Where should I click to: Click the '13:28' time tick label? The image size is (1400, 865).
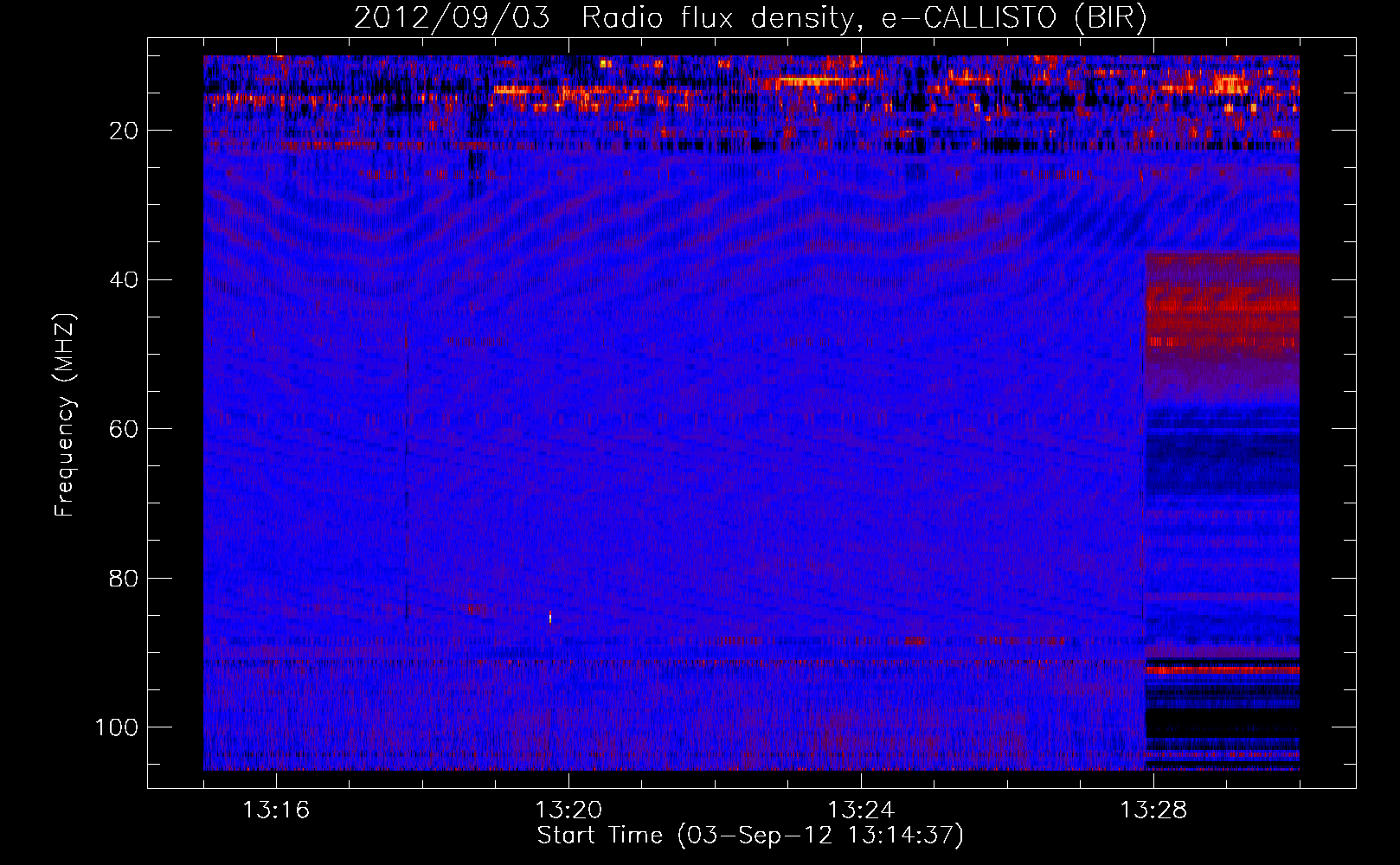pos(1153,811)
